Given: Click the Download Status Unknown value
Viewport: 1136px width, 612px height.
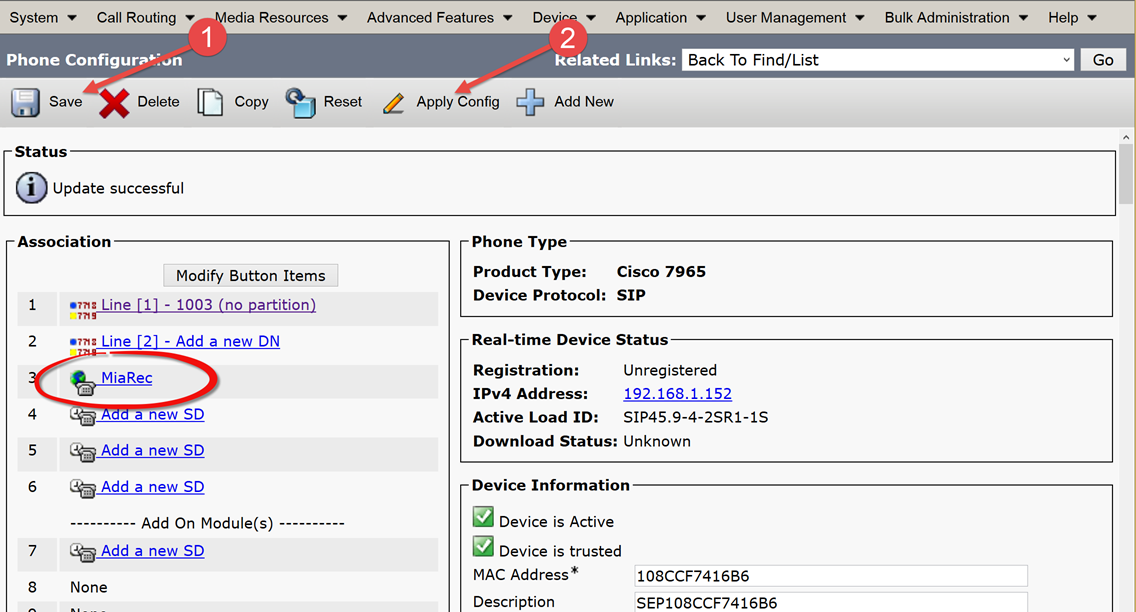Looking at the screenshot, I should coord(657,441).
